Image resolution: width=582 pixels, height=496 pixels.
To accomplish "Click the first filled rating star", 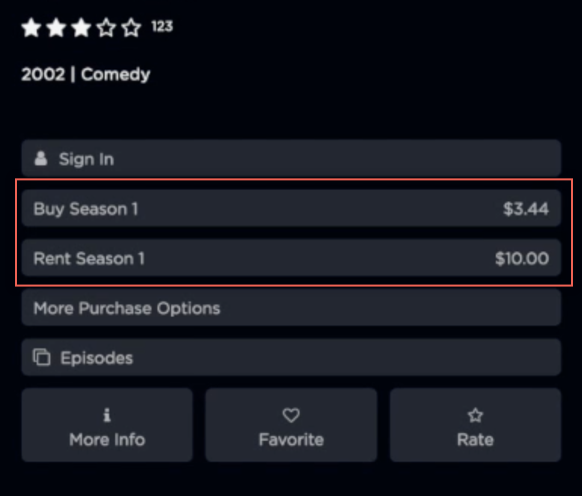I will pyautogui.click(x=32, y=28).
